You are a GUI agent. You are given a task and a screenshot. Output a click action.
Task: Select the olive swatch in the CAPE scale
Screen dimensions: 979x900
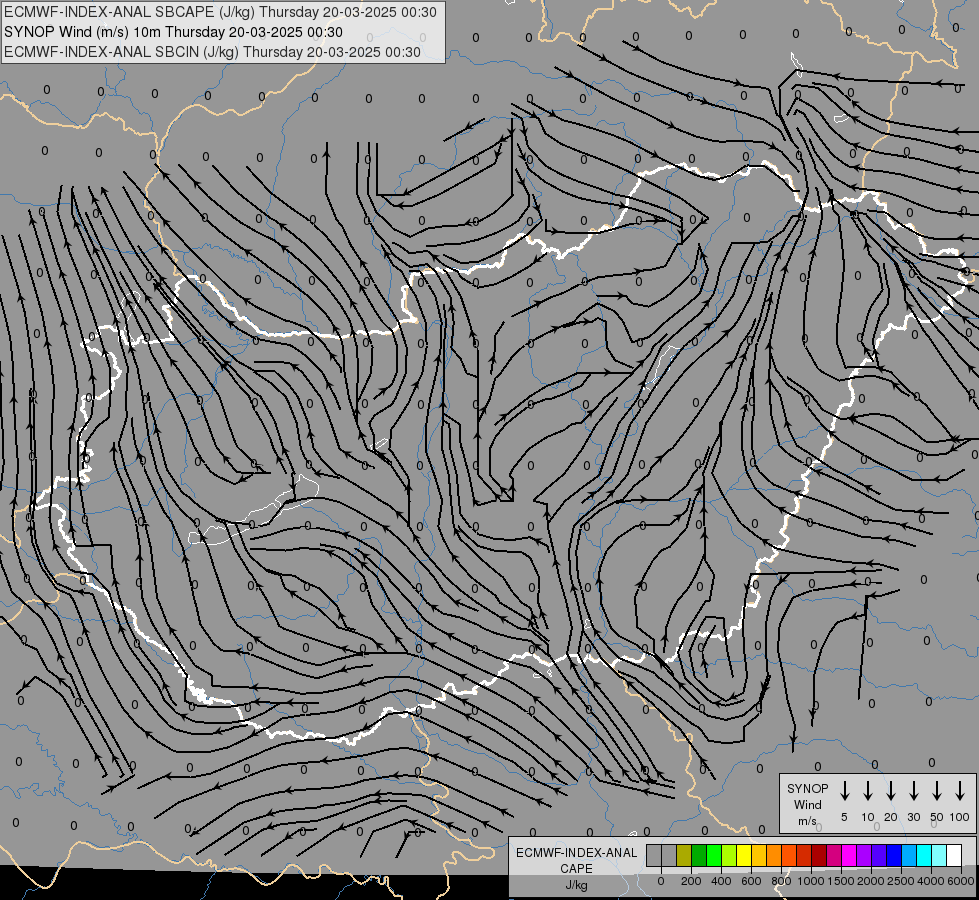point(684,855)
